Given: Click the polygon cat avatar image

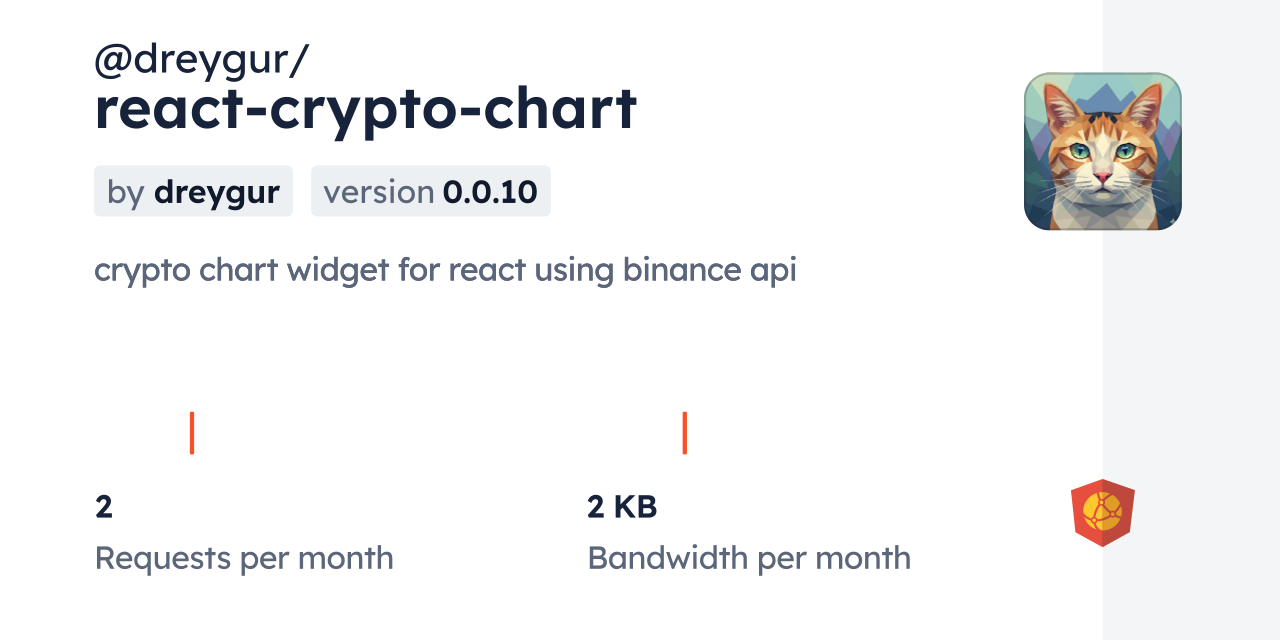Looking at the screenshot, I should pos(1102,151).
